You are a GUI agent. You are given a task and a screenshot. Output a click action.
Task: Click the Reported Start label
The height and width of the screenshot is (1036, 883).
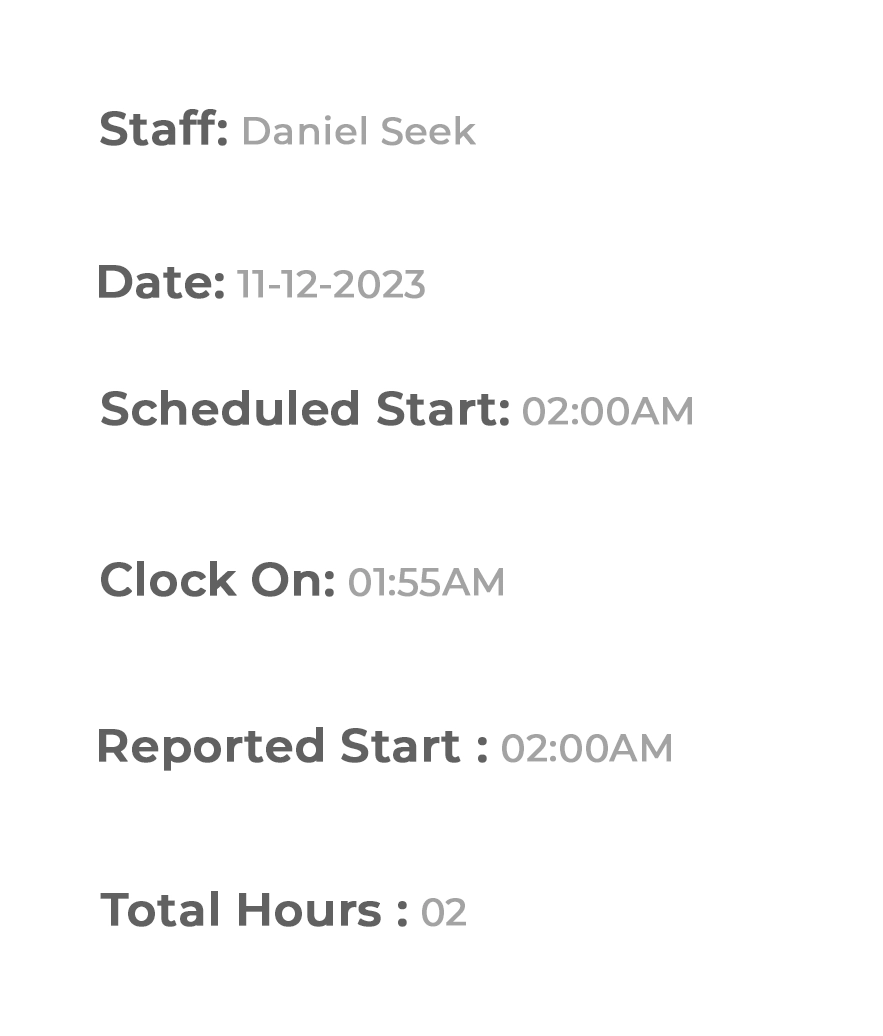(292, 747)
